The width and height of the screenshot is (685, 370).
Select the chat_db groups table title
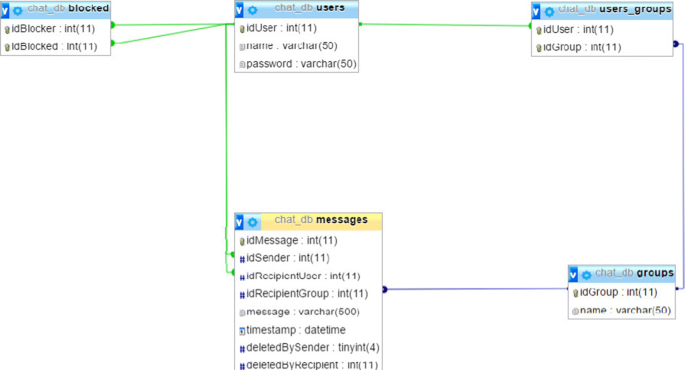634,273
